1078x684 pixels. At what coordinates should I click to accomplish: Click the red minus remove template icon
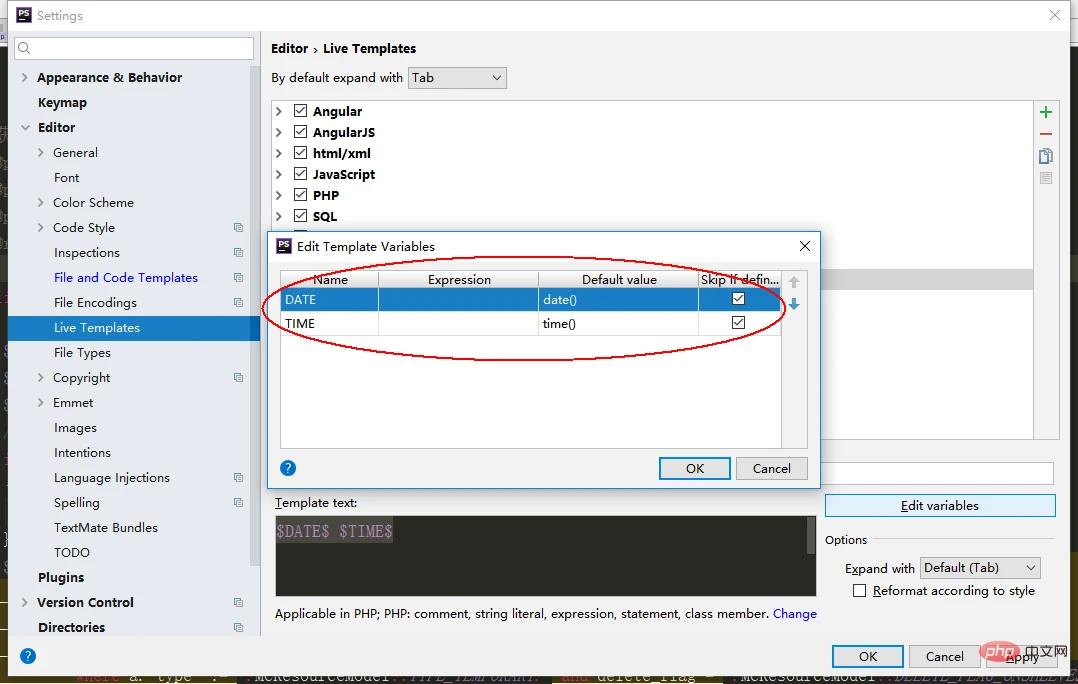pos(1046,134)
